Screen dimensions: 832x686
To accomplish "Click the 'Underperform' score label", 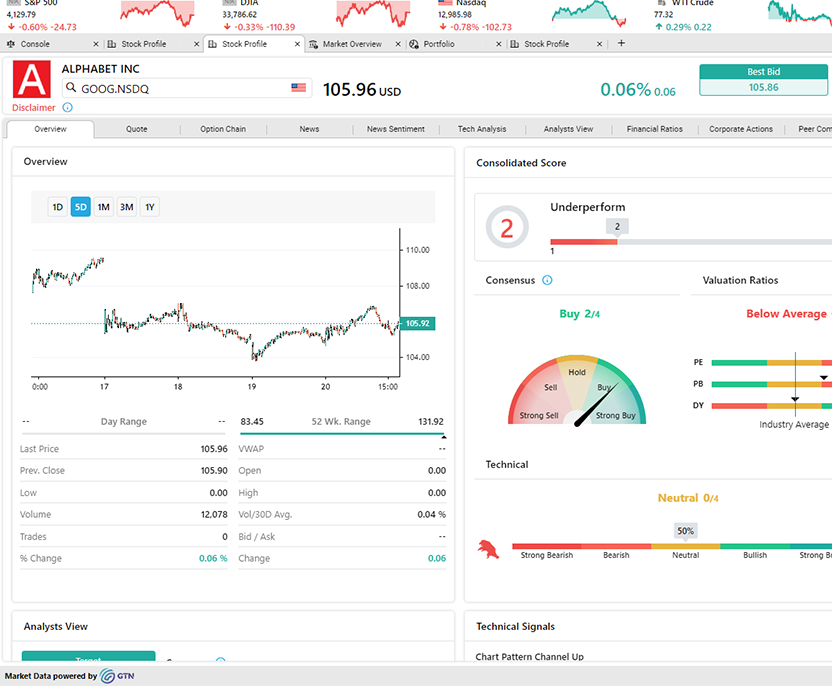I will 587,207.
